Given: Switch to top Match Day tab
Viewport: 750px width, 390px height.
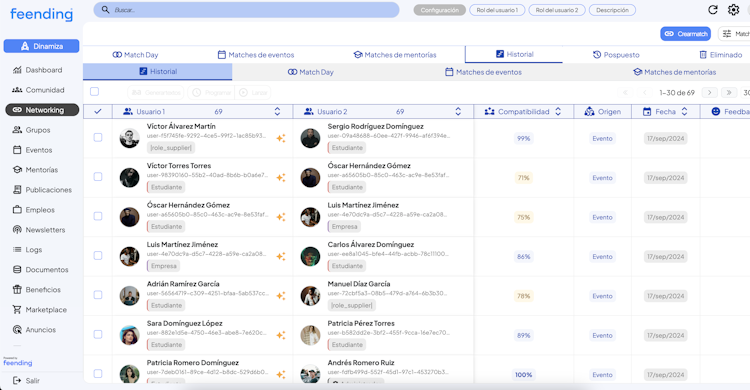Looking at the screenshot, I should 135,55.
